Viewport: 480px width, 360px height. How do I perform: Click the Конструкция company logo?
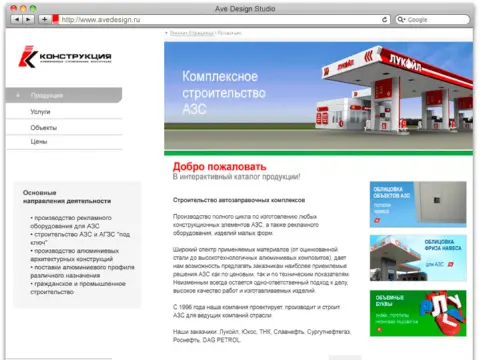click(65, 57)
